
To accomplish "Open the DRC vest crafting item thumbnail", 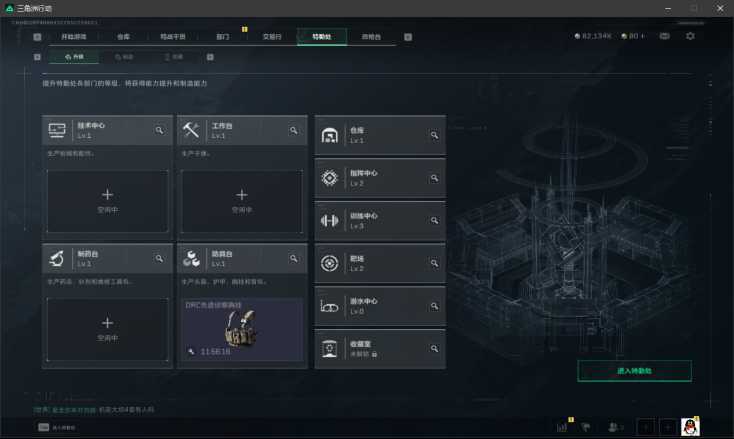I will (242, 329).
